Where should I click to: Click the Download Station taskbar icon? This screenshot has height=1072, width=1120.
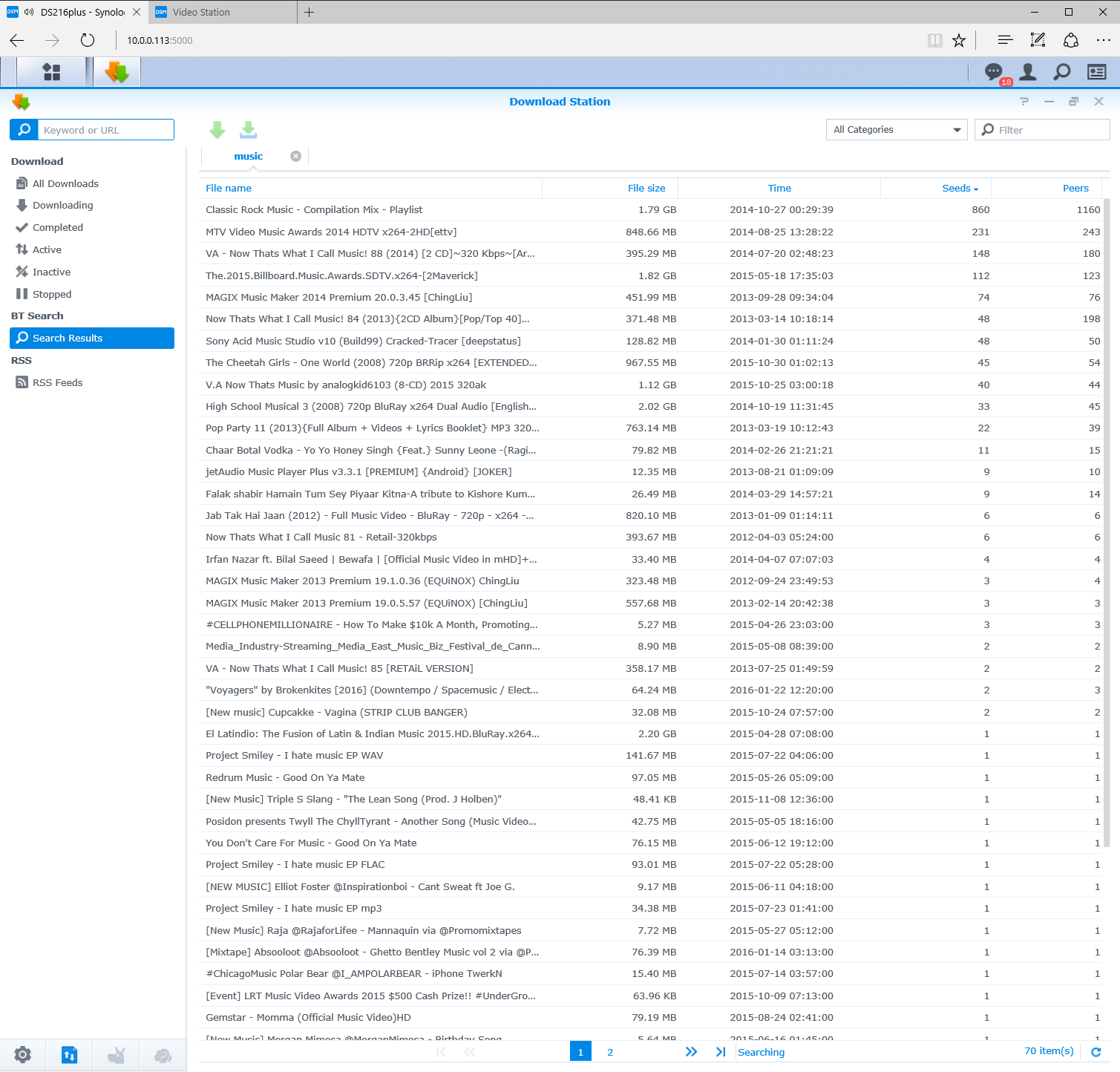point(117,72)
